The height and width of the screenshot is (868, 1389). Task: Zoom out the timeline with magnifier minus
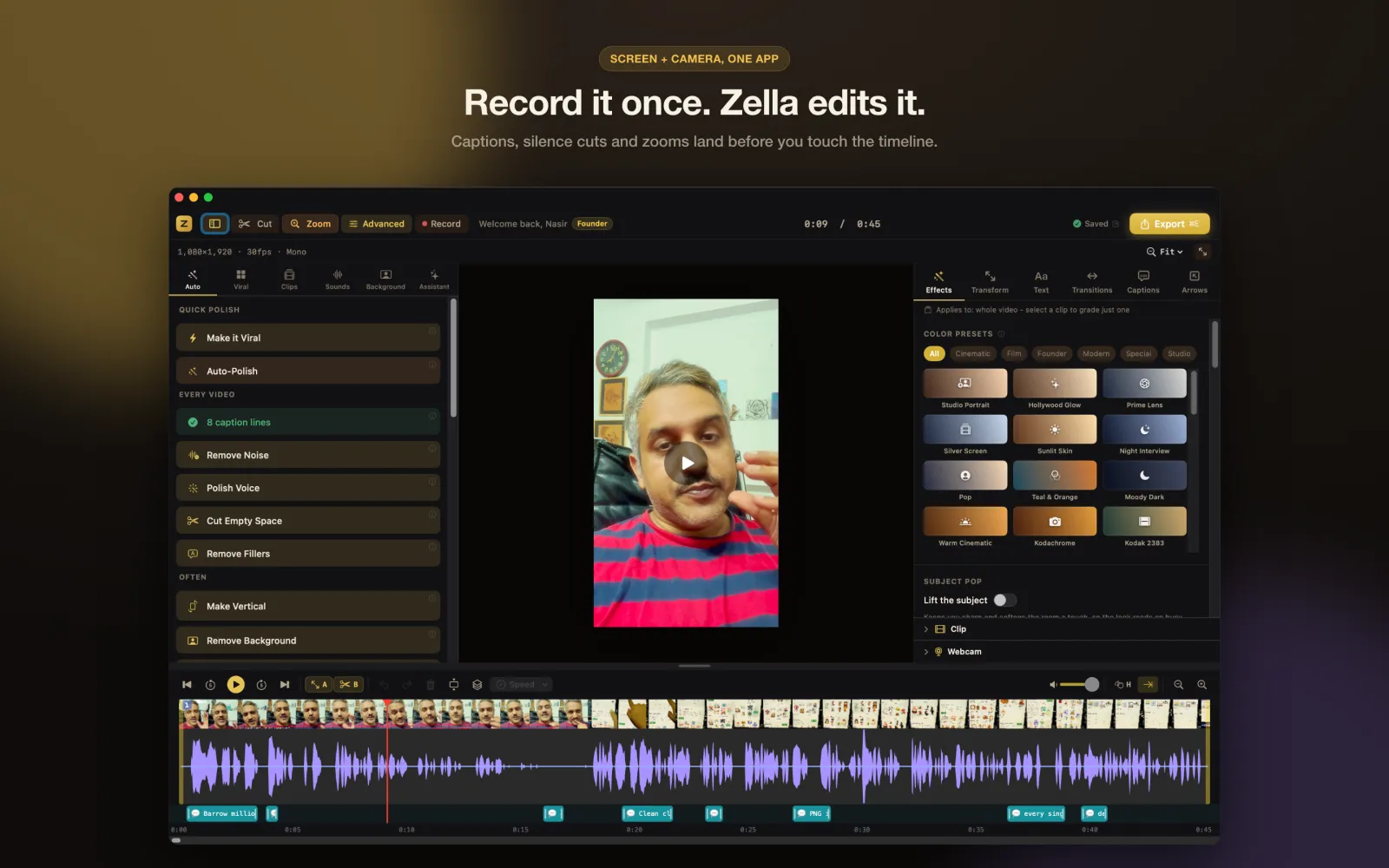click(x=1179, y=685)
